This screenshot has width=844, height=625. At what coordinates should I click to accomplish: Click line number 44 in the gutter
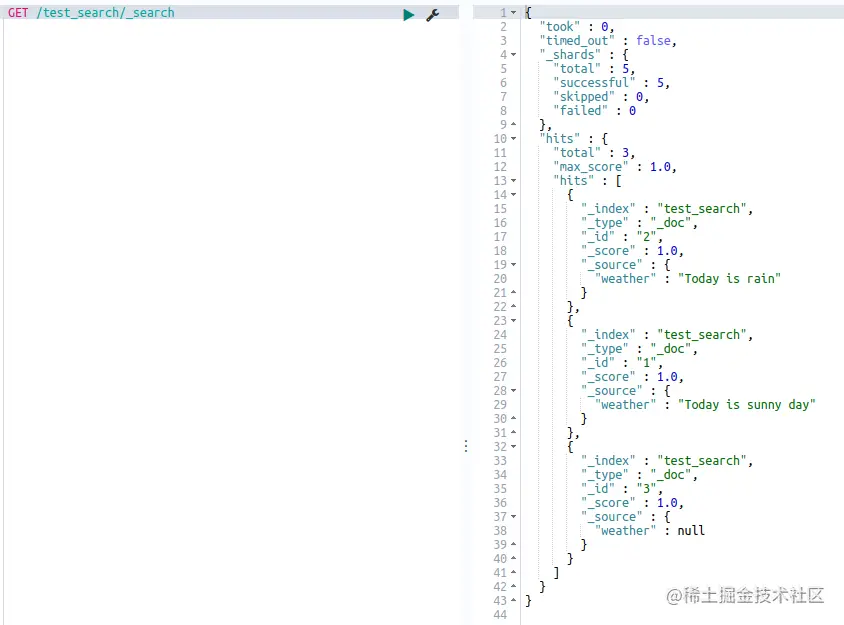point(500,614)
